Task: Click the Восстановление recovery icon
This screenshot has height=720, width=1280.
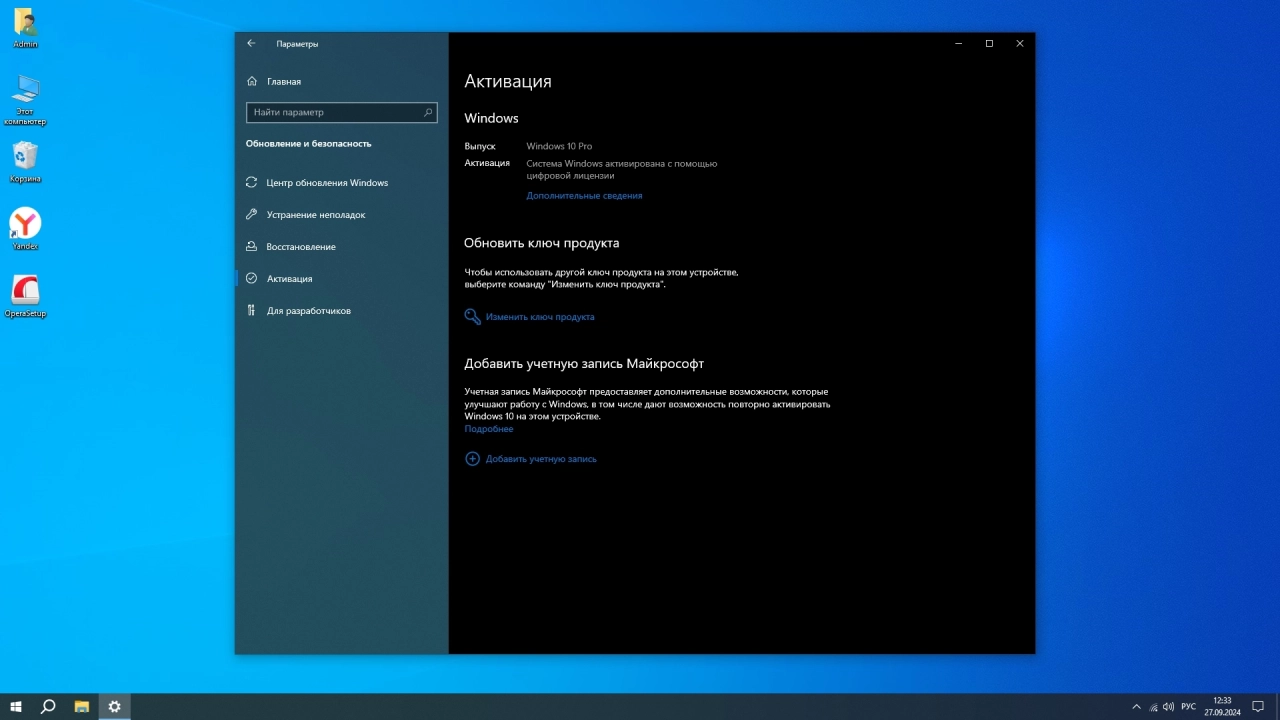Action: (252, 247)
